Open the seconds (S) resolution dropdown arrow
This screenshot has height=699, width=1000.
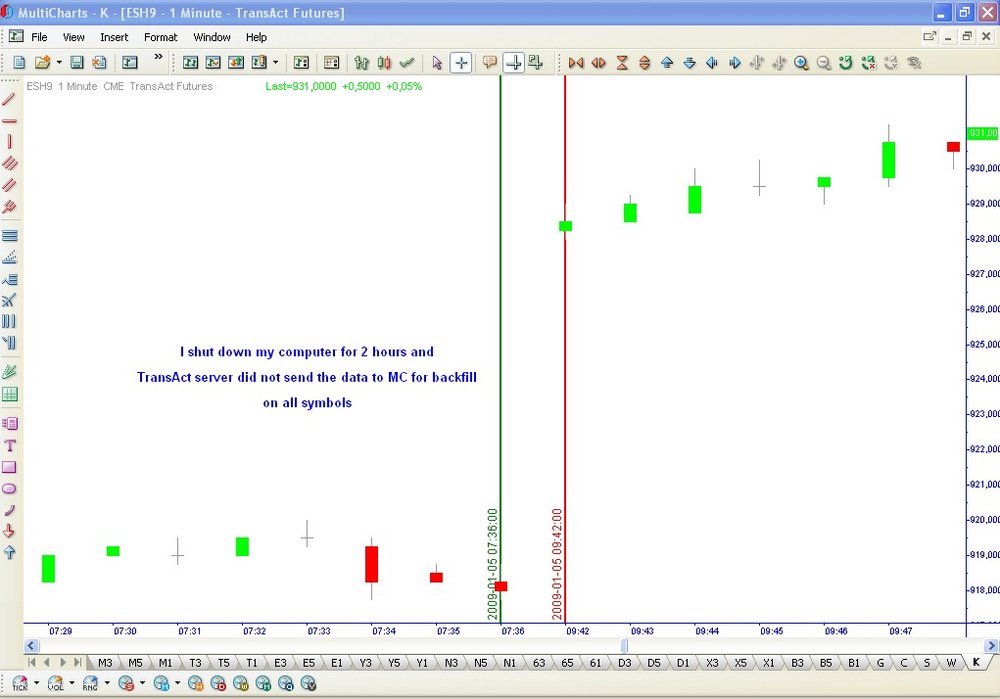click(142, 683)
